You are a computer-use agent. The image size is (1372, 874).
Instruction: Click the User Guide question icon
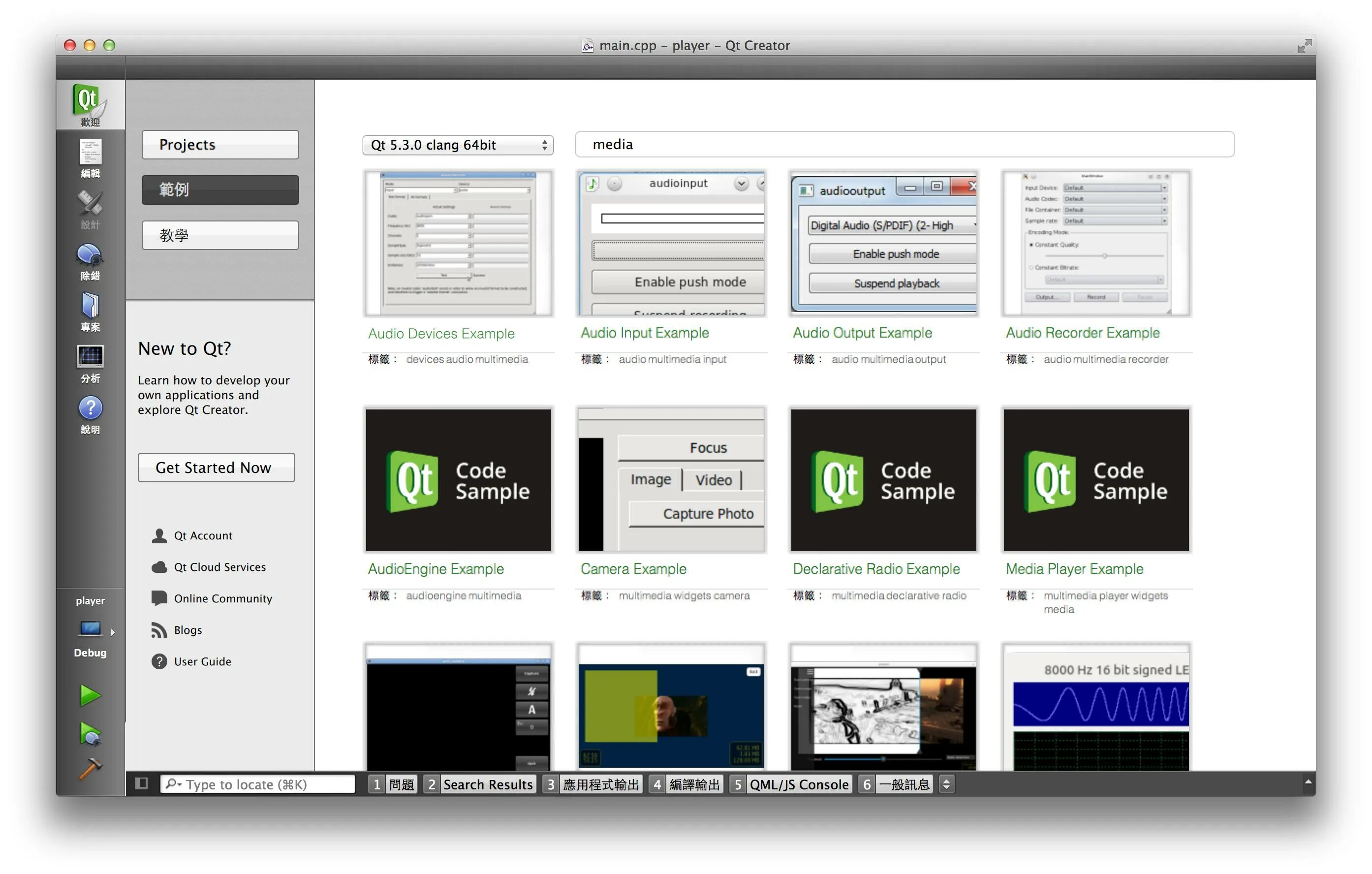(159, 661)
